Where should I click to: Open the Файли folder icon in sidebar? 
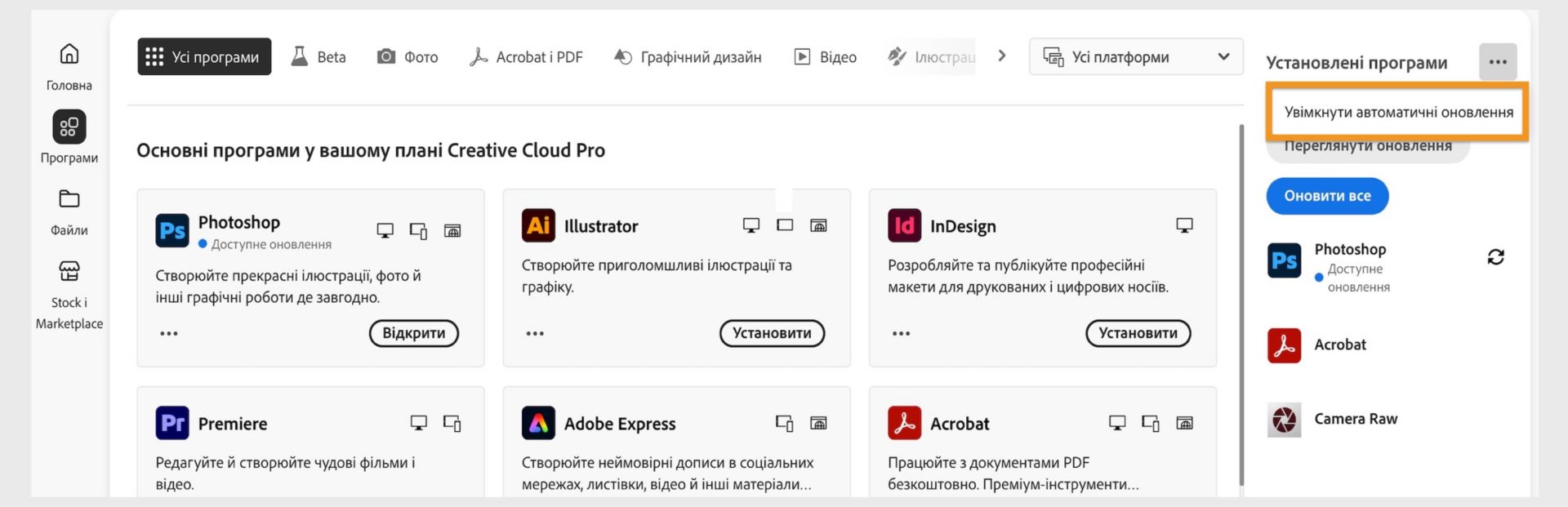69,198
